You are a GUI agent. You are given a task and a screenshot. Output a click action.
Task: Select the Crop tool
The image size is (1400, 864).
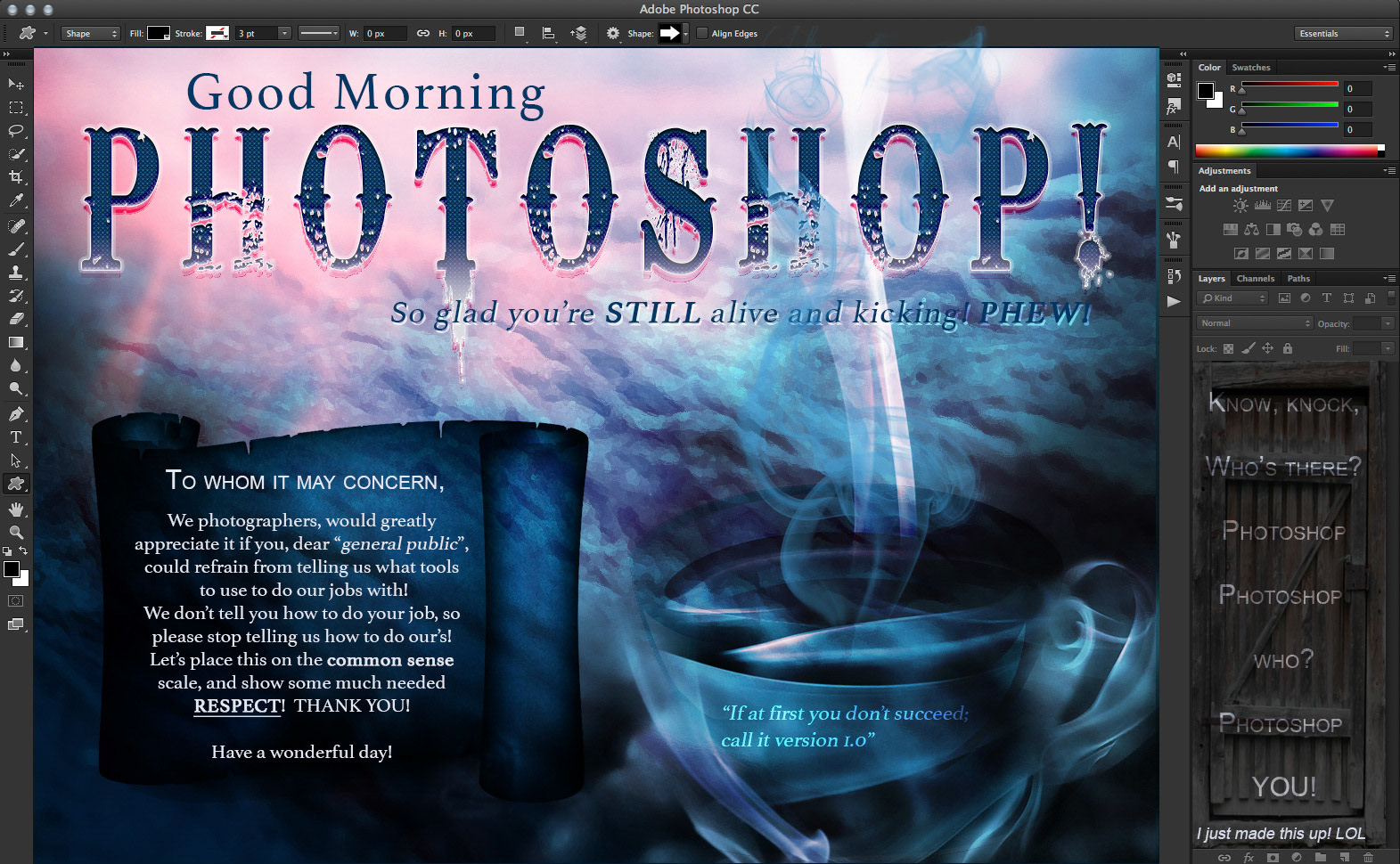[x=16, y=176]
